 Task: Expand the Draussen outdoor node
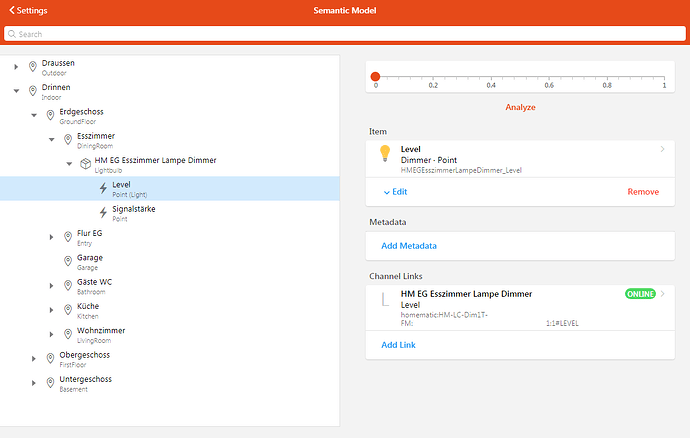click(16, 67)
